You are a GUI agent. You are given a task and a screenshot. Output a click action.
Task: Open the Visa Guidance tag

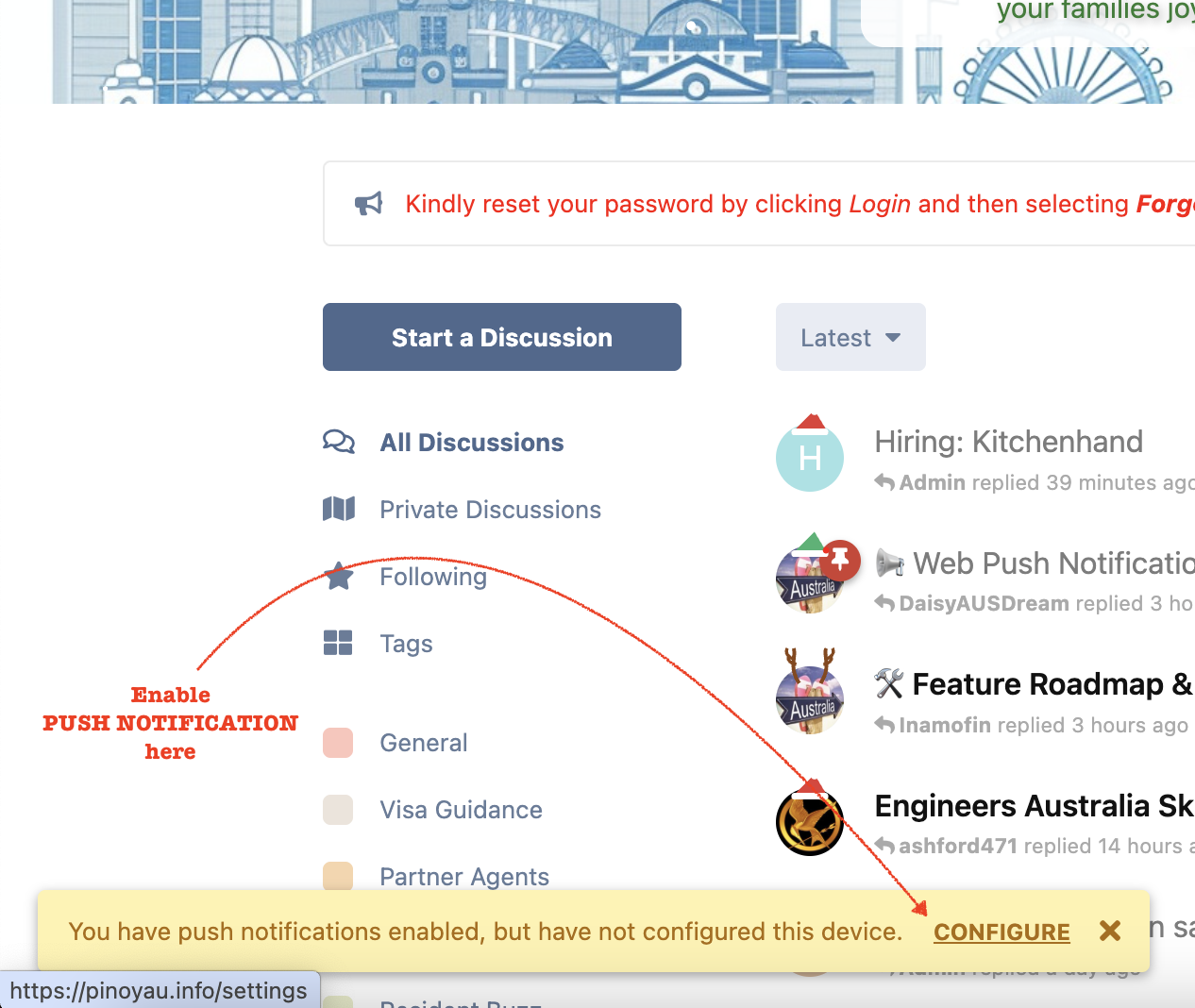[461, 810]
